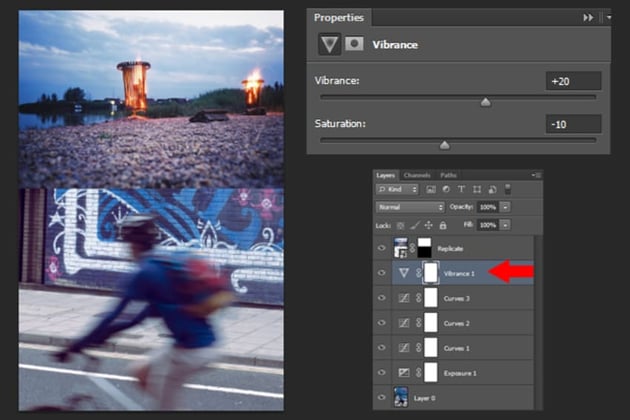Click the Saturation value field

[x=573, y=124]
